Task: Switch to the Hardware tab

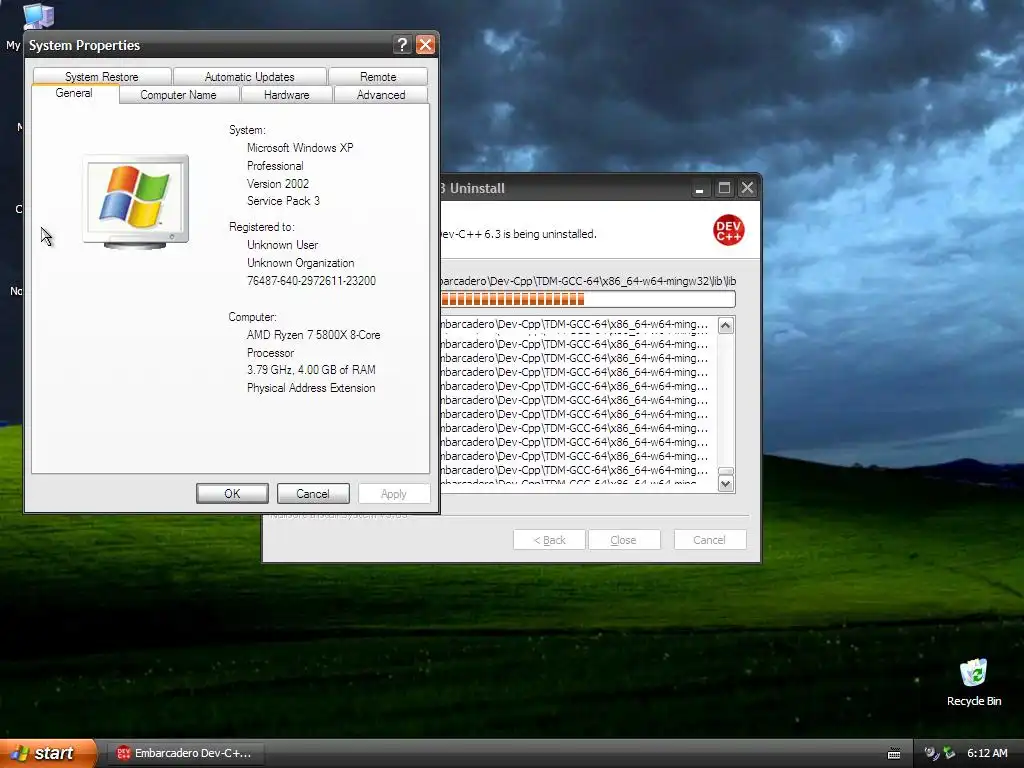Action: point(287,95)
